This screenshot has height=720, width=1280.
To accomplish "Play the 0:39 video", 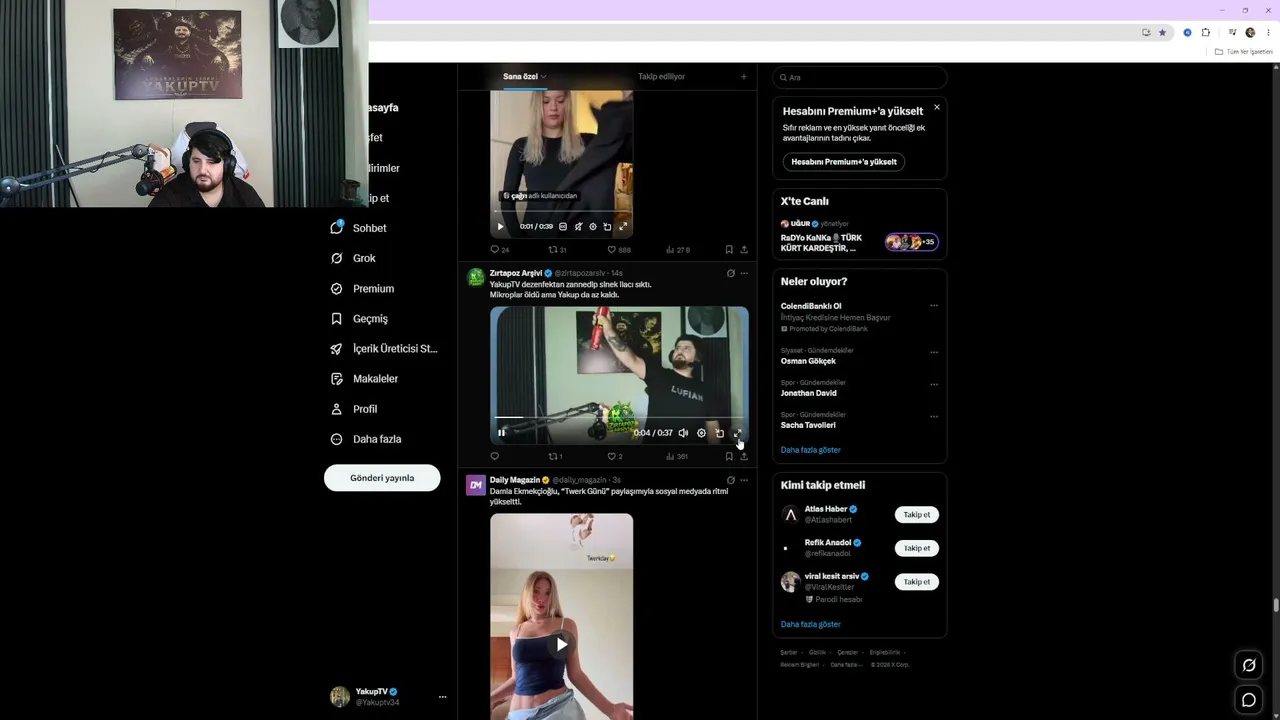I will (x=501, y=227).
